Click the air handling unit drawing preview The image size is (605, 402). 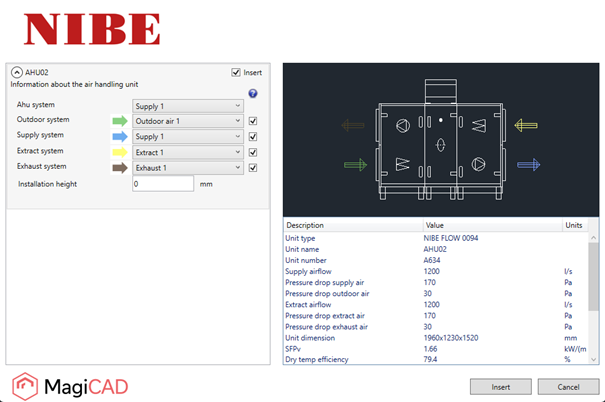[441, 140]
